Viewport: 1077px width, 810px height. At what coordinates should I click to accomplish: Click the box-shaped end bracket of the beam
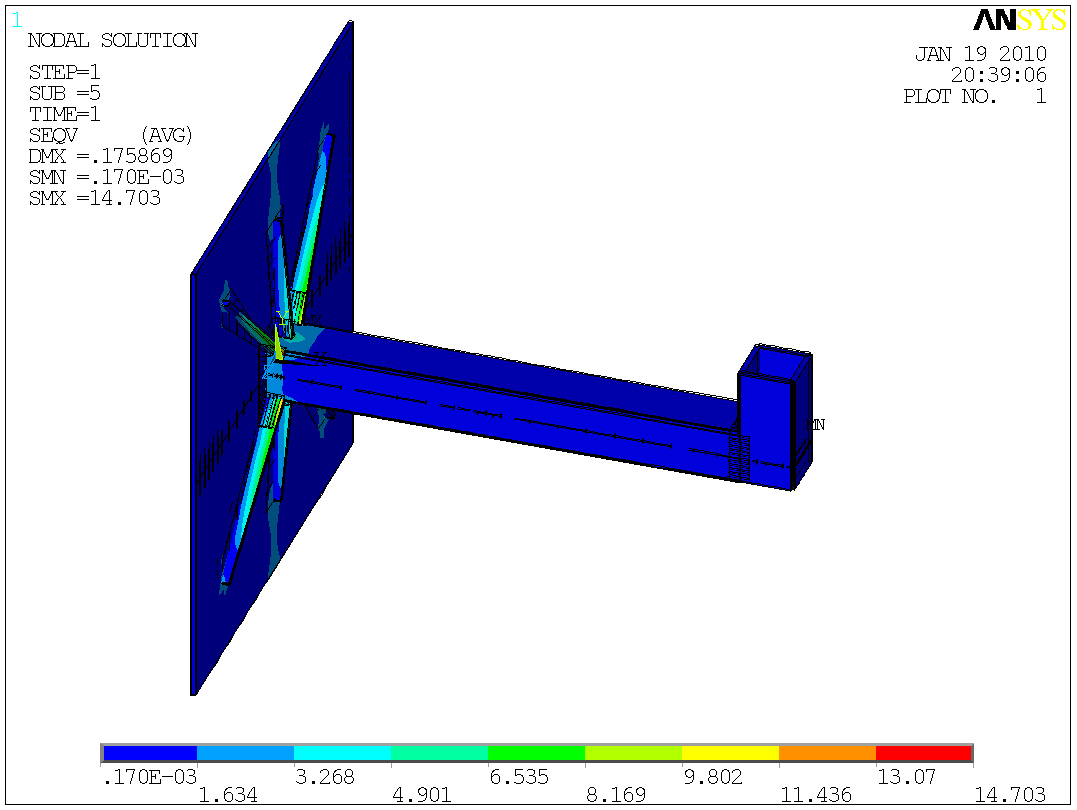[775, 417]
